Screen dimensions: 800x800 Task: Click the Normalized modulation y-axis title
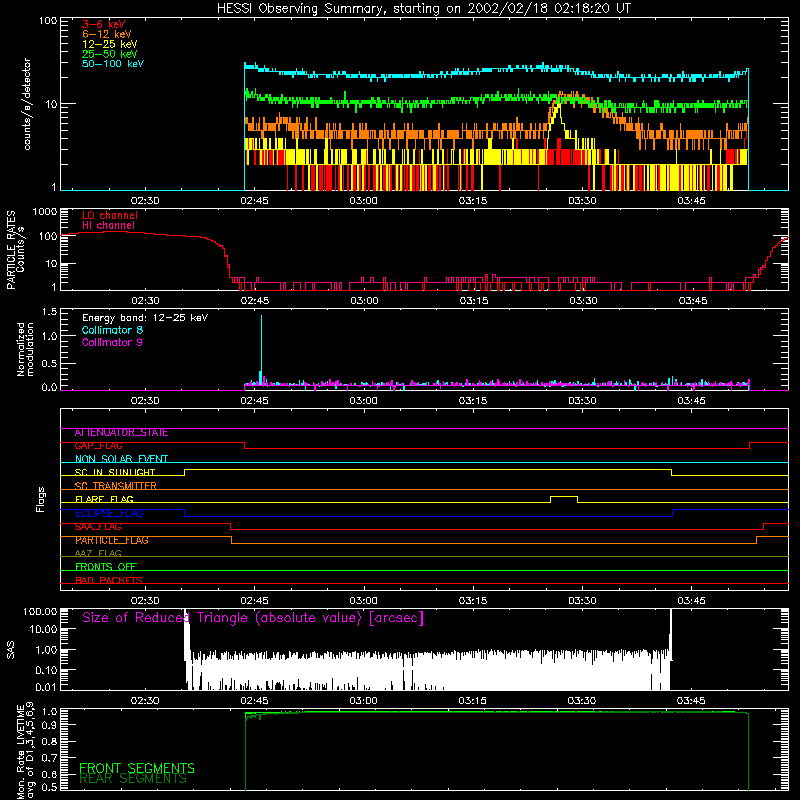25,349
